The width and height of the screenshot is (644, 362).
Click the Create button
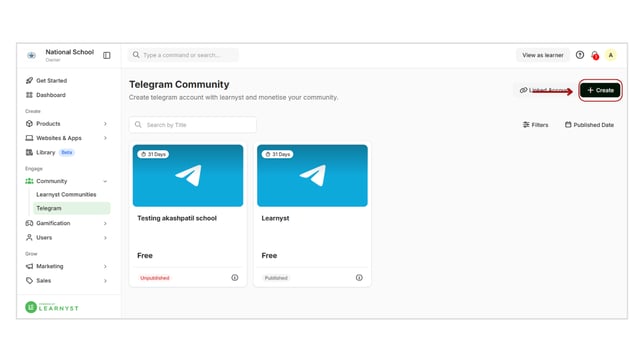[x=600, y=90]
